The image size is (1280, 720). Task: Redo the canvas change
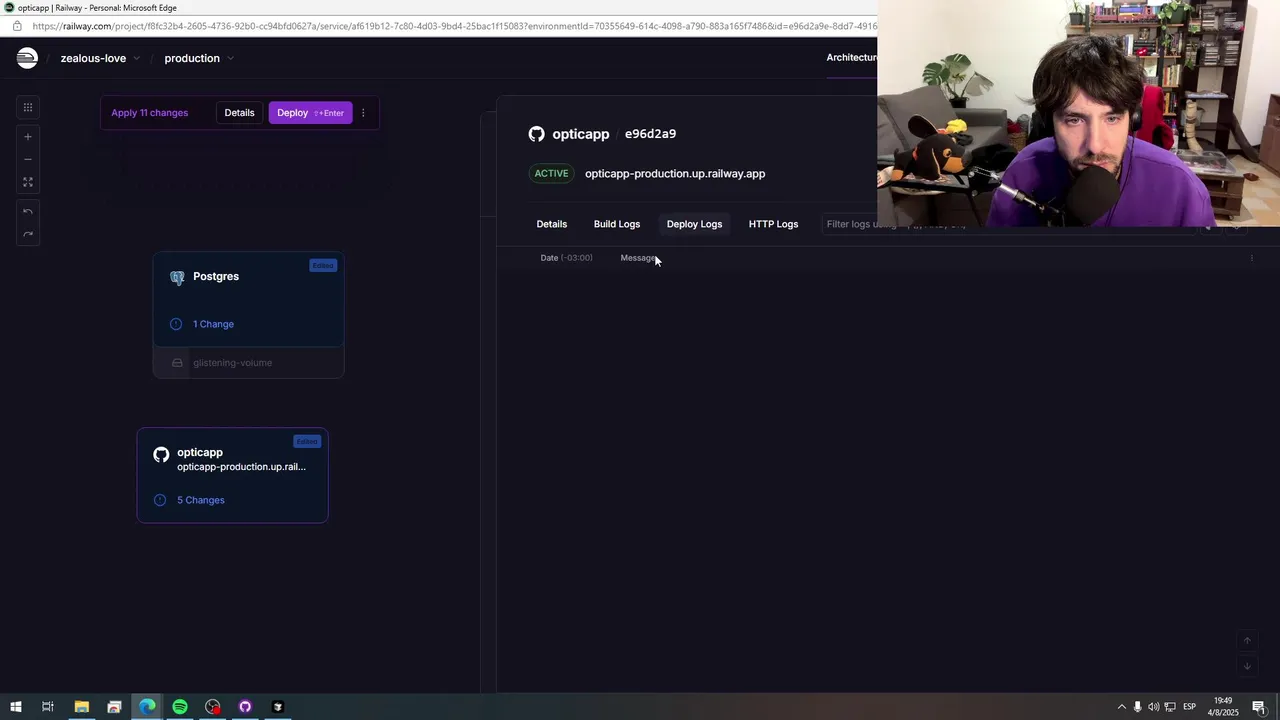[x=28, y=234]
